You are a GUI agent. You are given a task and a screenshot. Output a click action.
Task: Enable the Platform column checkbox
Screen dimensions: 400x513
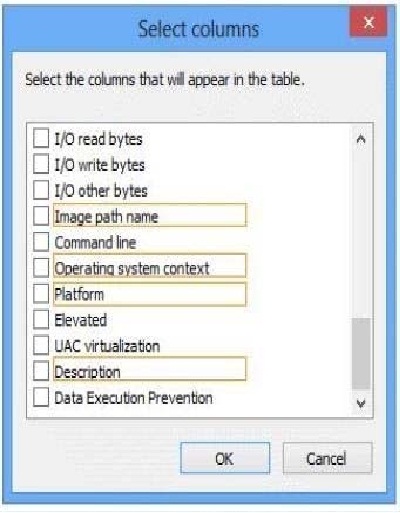click(x=41, y=294)
